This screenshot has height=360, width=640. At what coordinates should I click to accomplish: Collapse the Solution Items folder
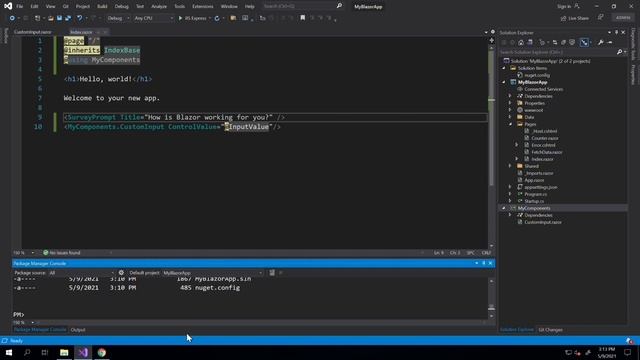[x=504, y=68]
